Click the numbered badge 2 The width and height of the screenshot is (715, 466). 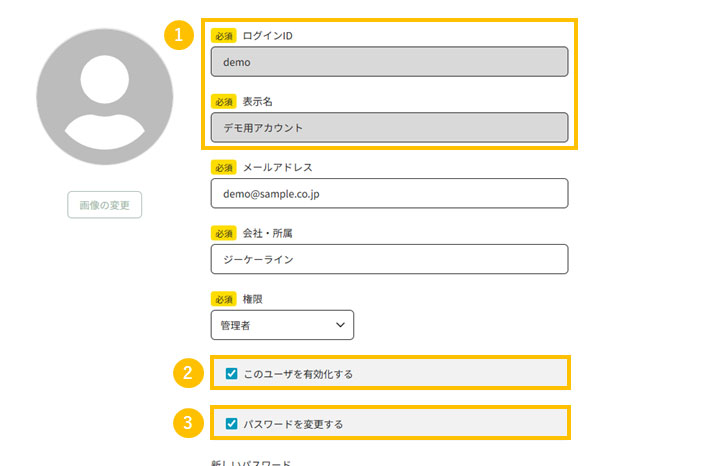pyautogui.click(x=187, y=373)
